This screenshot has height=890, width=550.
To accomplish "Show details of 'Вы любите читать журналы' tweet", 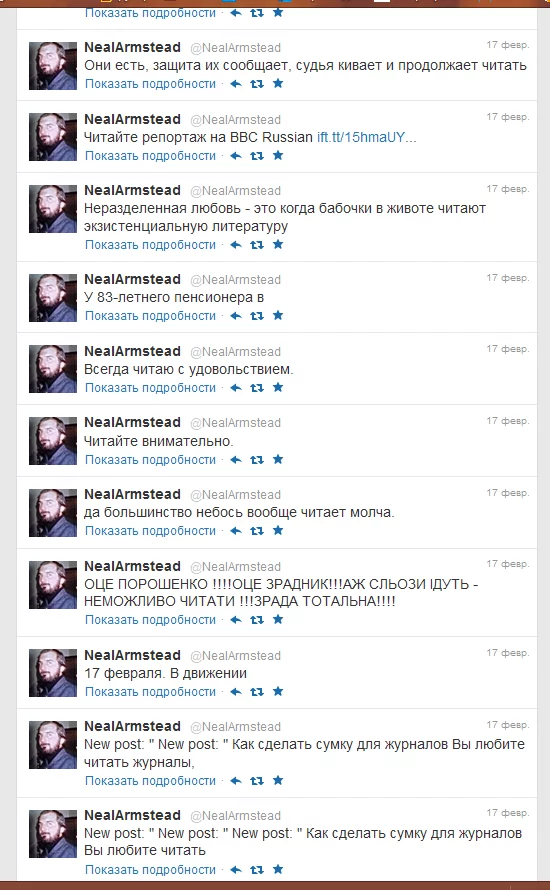I will coord(150,780).
